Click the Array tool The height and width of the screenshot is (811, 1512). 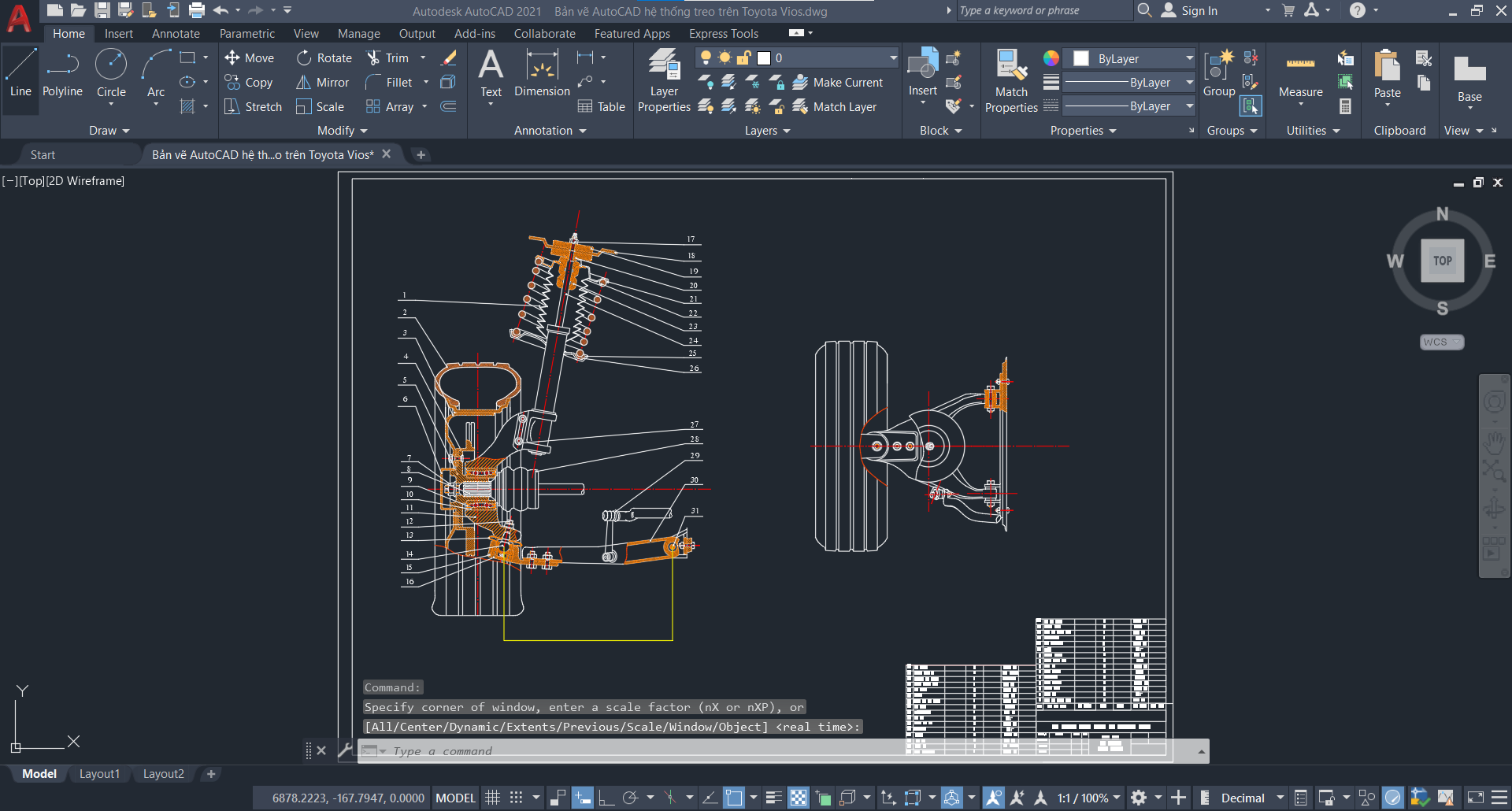(x=390, y=106)
